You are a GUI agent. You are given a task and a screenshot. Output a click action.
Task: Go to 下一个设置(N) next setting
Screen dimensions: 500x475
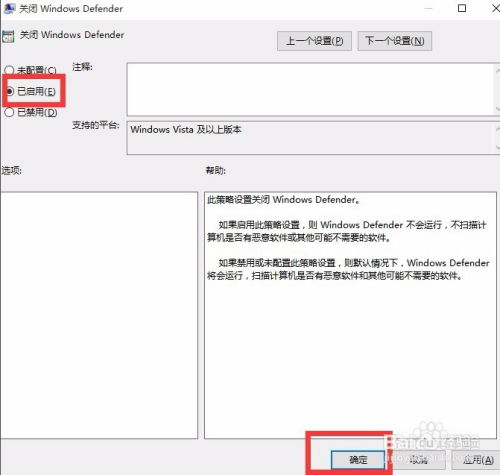pyautogui.click(x=395, y=41)
